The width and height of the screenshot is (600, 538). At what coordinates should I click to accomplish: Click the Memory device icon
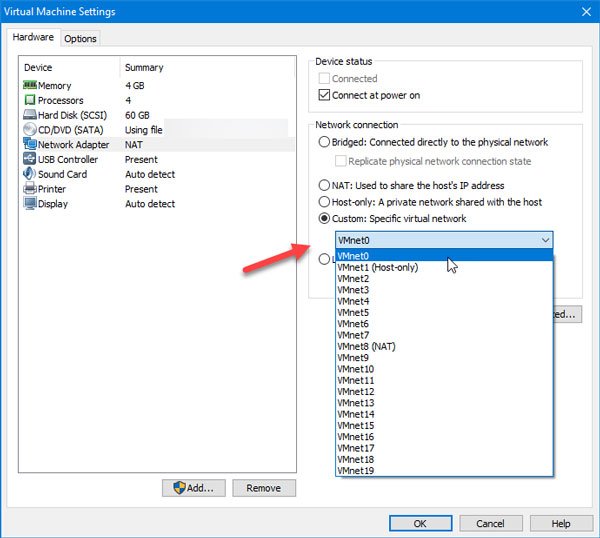click(30, 85)
